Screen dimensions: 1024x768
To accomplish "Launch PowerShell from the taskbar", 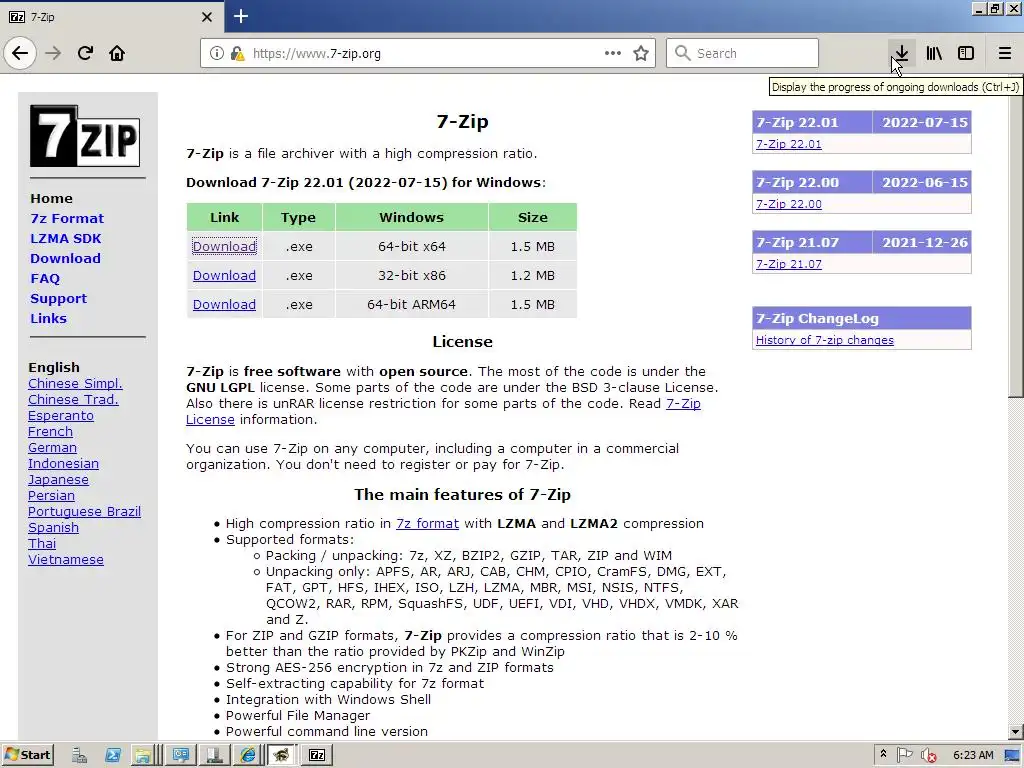I will pyautogui.click(x=113, y=755).
